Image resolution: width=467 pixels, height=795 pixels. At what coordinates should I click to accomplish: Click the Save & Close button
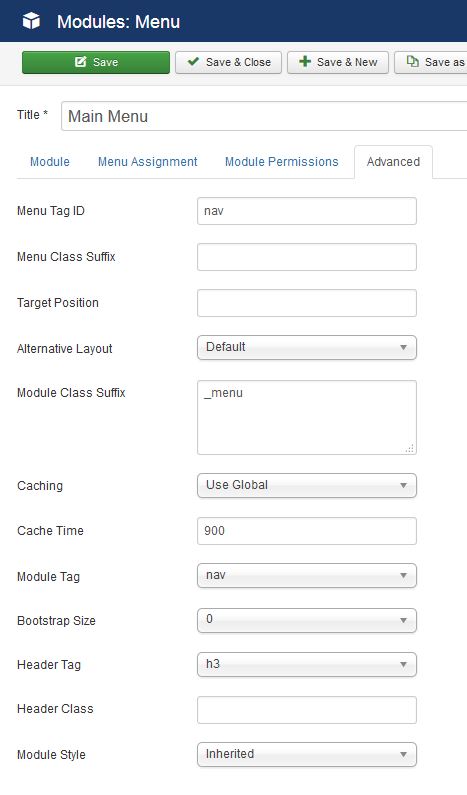pyautogui.click(x=229, y=62)
